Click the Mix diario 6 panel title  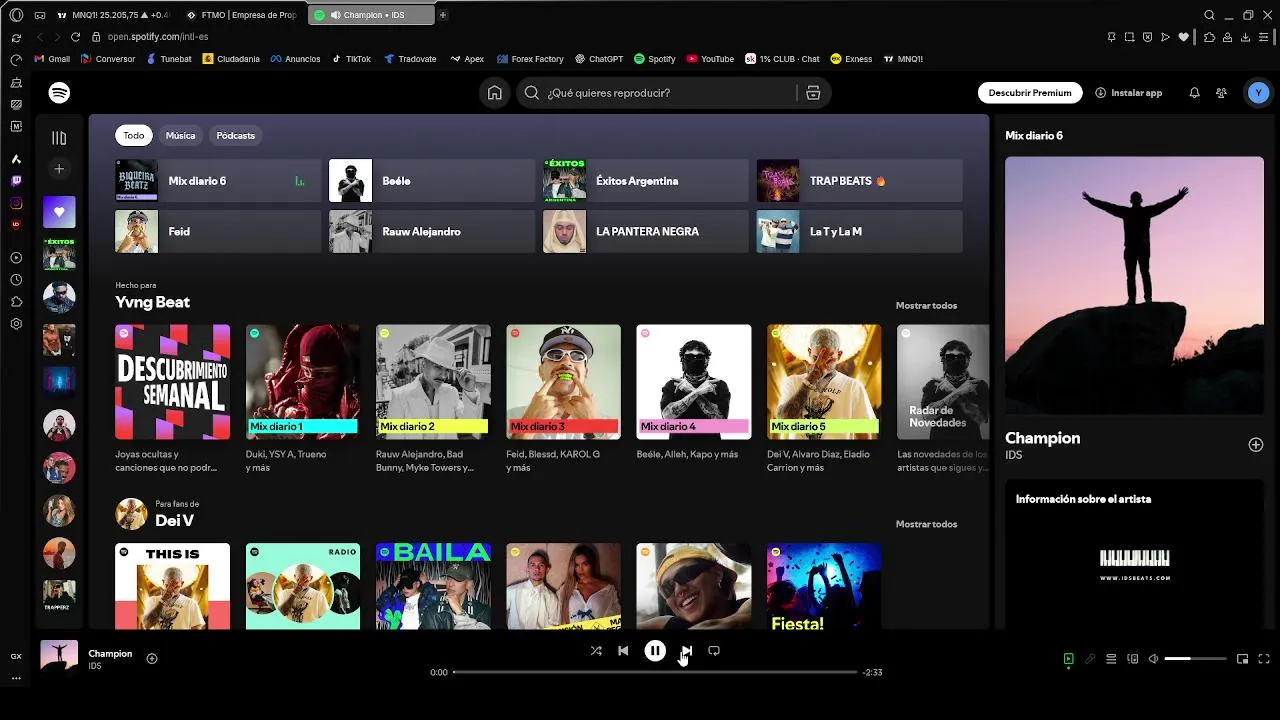pyautogui.click(x=1034, y=135)
